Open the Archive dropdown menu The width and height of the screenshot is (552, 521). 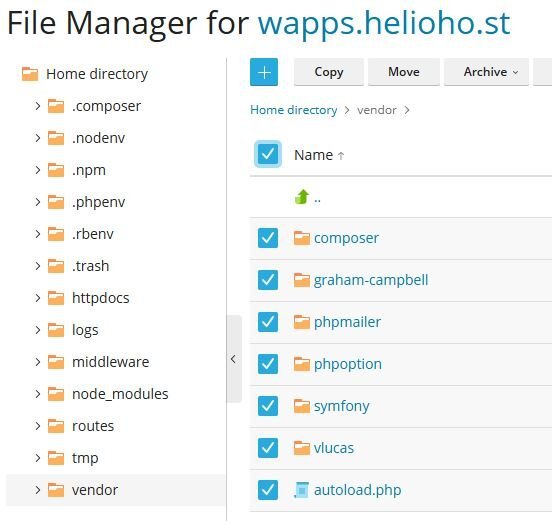(487, 72)
